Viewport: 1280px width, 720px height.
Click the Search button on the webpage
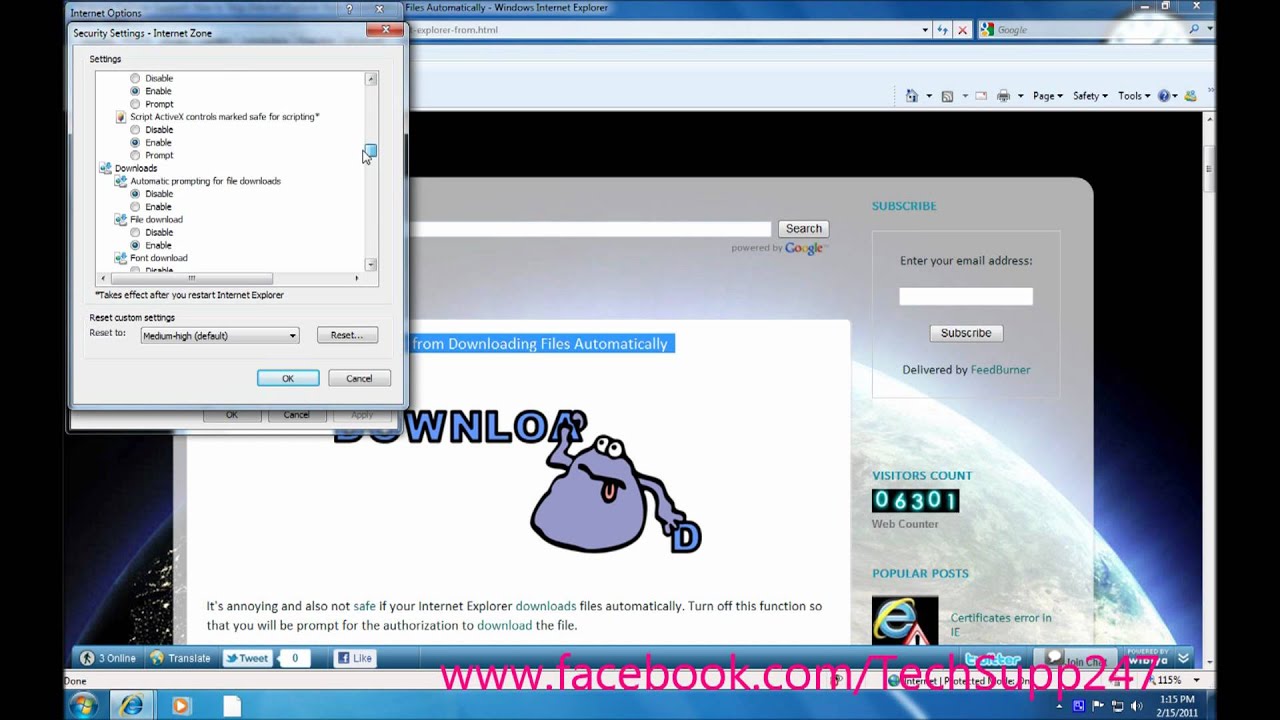[x=803, y=229]
